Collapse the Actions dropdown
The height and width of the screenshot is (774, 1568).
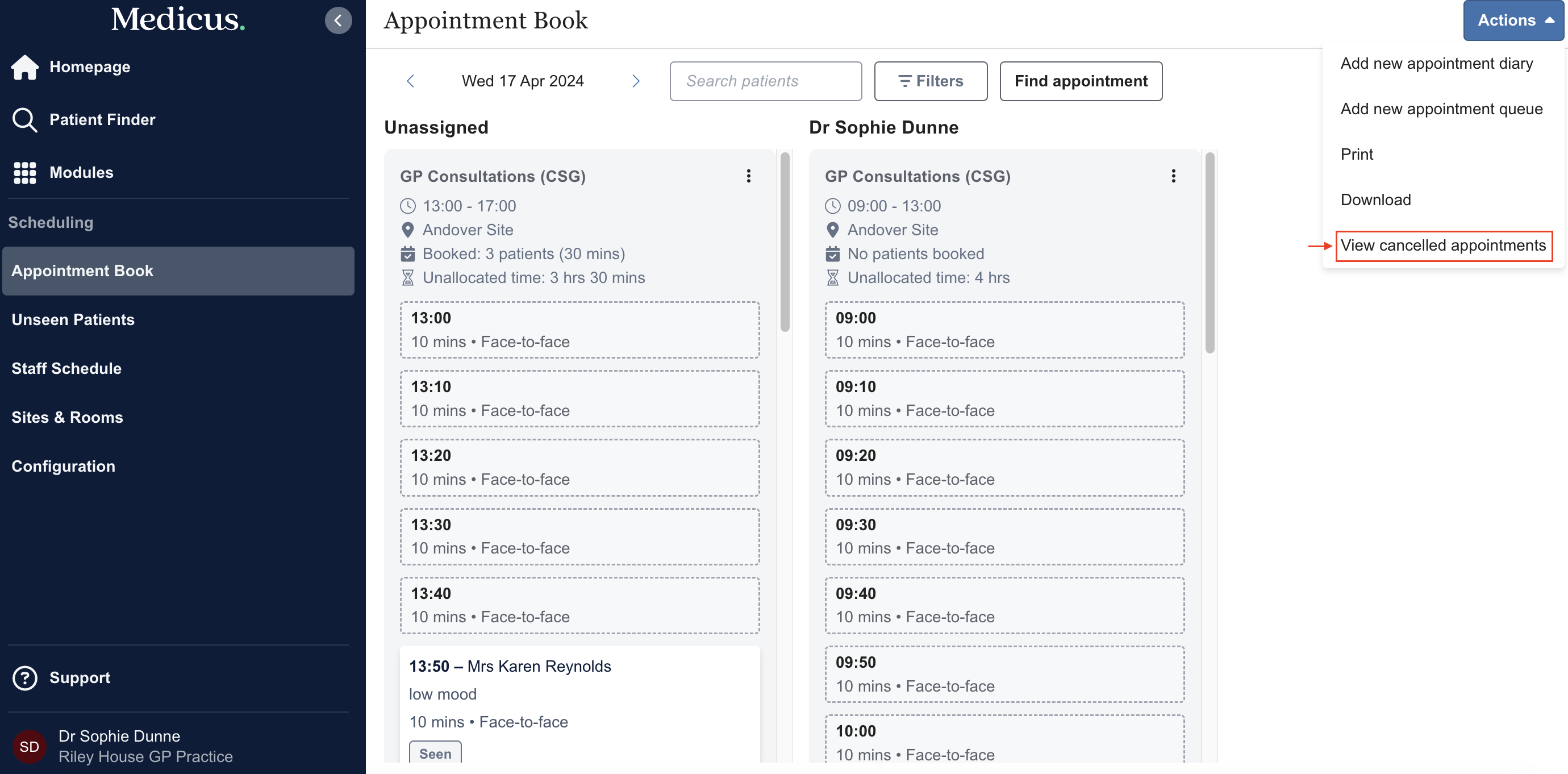pos(1513,20)
